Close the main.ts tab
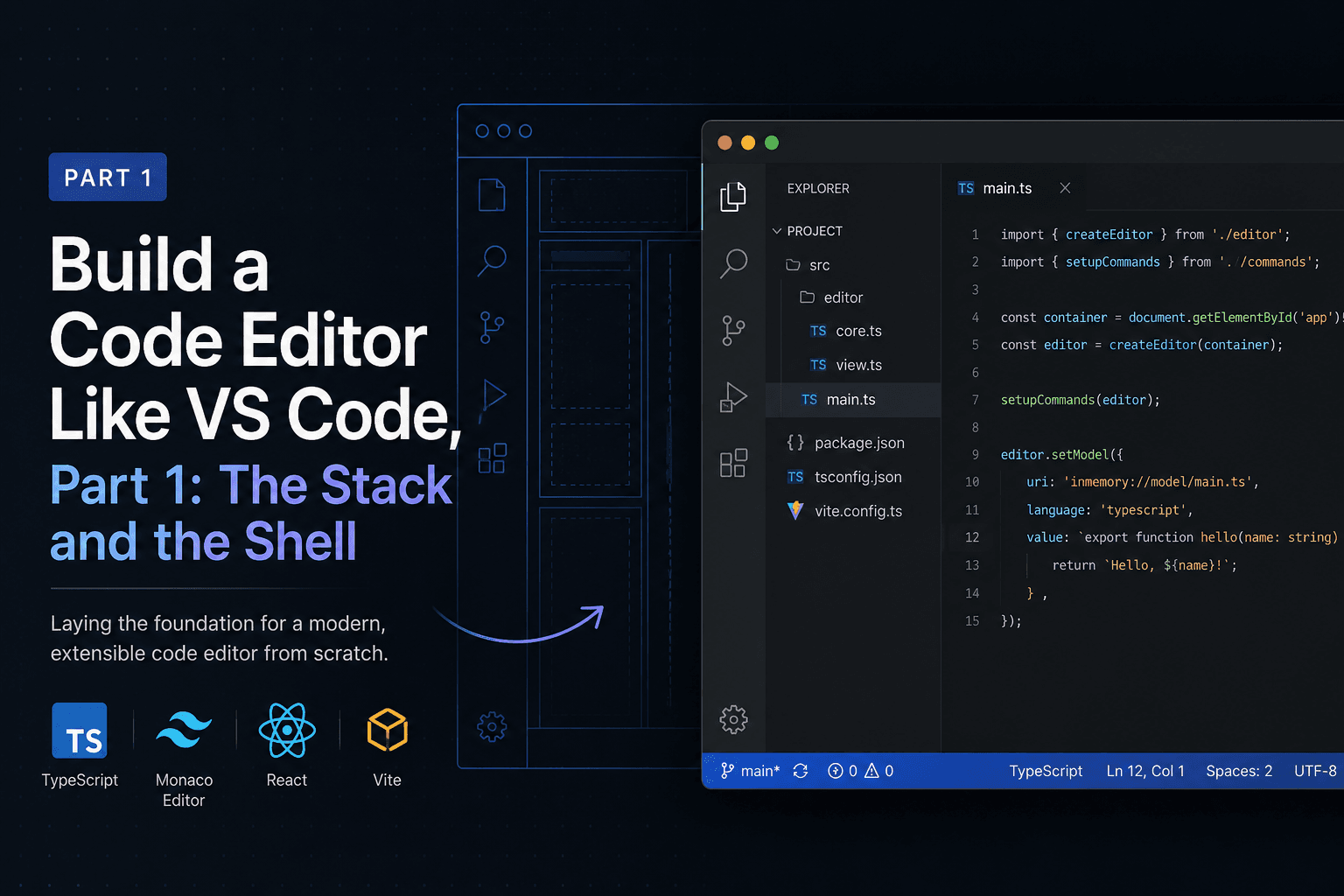This screenshot has height=896, width=1344. click(x=1065, y=188)
